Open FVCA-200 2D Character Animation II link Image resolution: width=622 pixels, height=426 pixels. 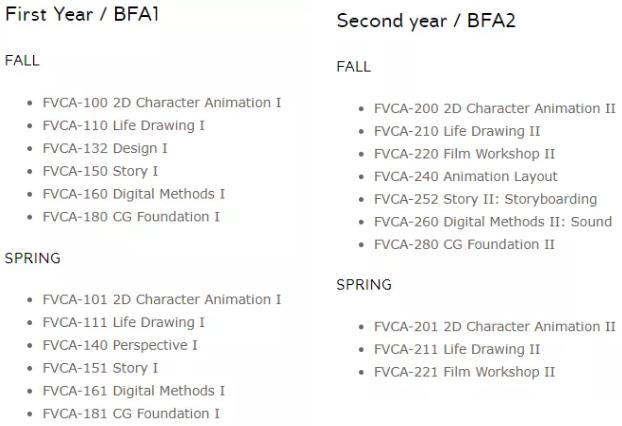[x=495, y=109]
